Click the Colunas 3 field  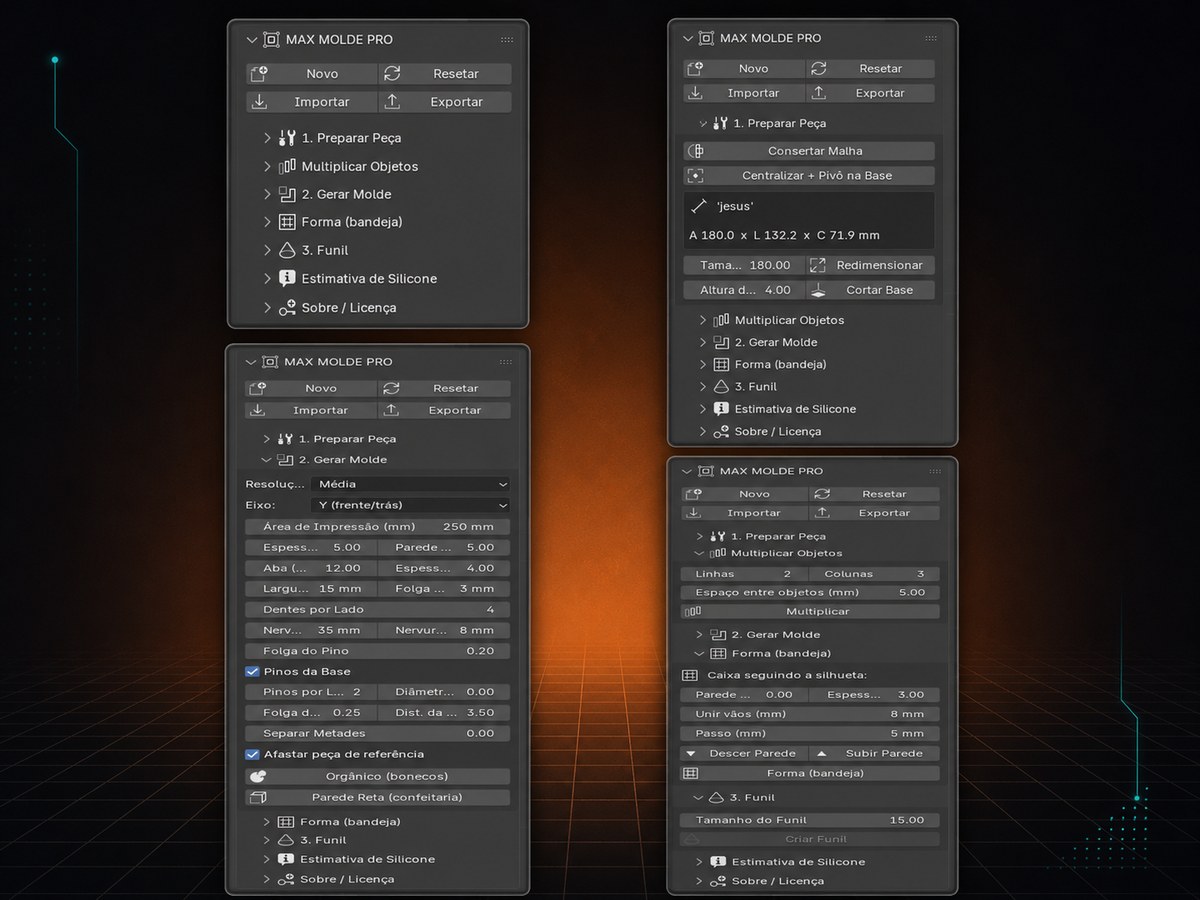875,574
